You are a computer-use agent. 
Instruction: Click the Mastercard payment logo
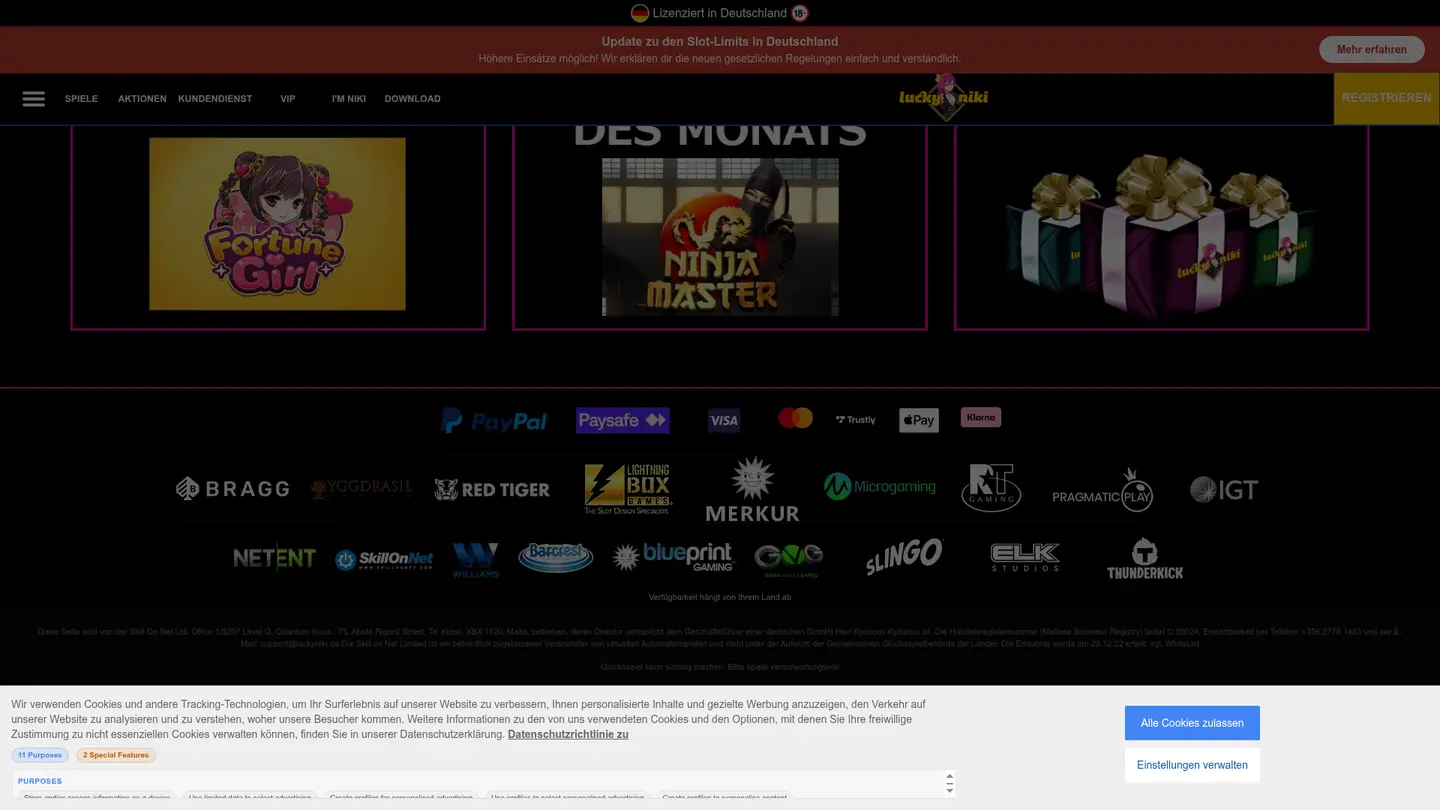(x=796, y=418)
